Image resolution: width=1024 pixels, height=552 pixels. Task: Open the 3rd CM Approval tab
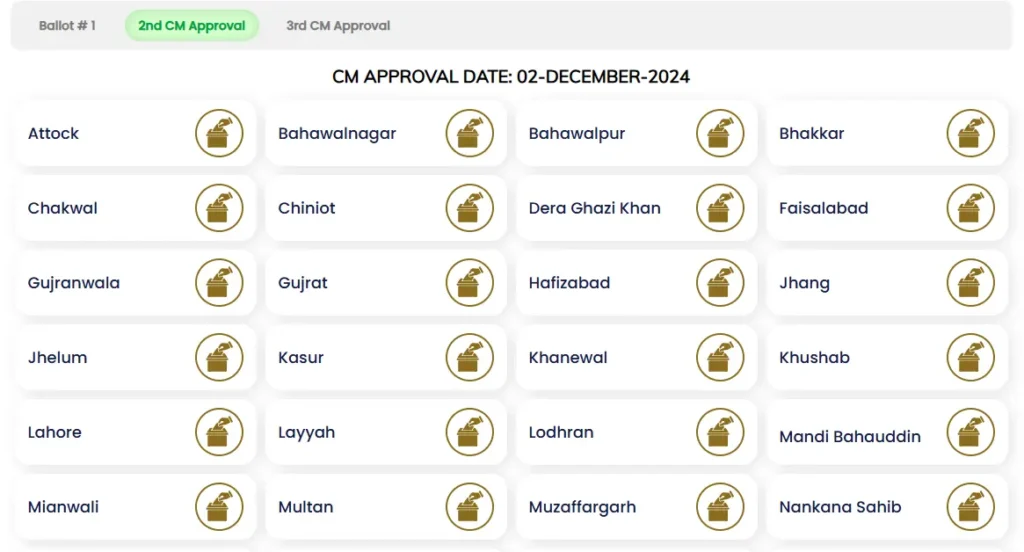pyautogui.click(x=338, y=26)
